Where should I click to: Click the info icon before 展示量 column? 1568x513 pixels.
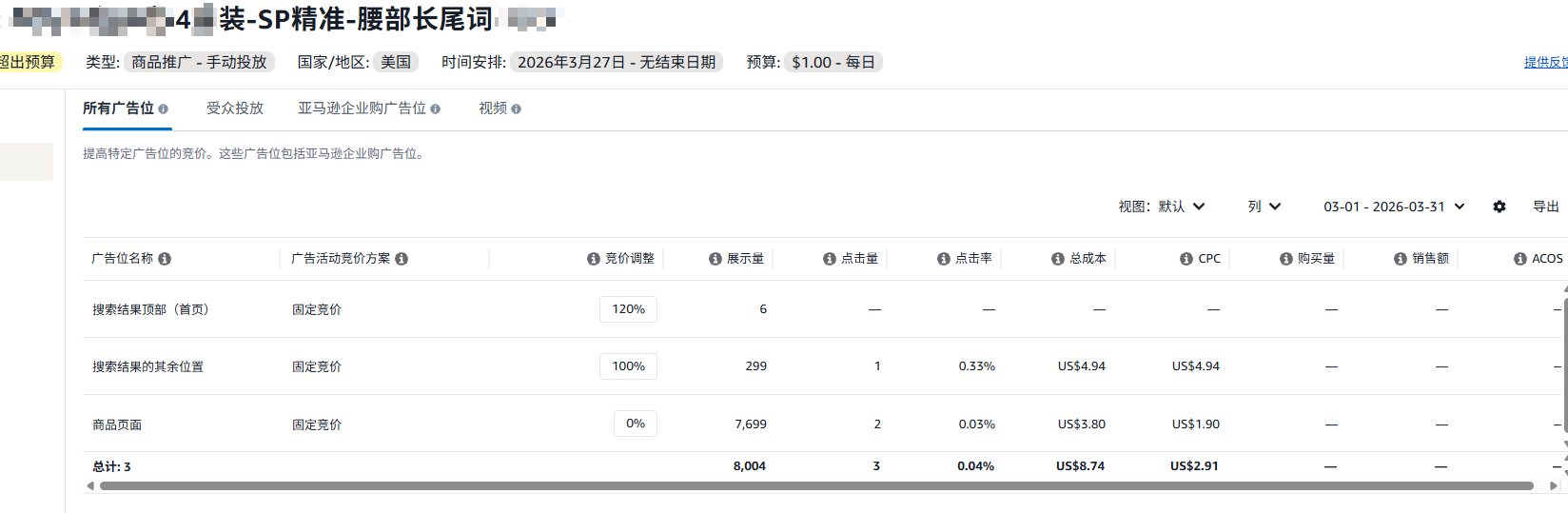click(715, 259)
